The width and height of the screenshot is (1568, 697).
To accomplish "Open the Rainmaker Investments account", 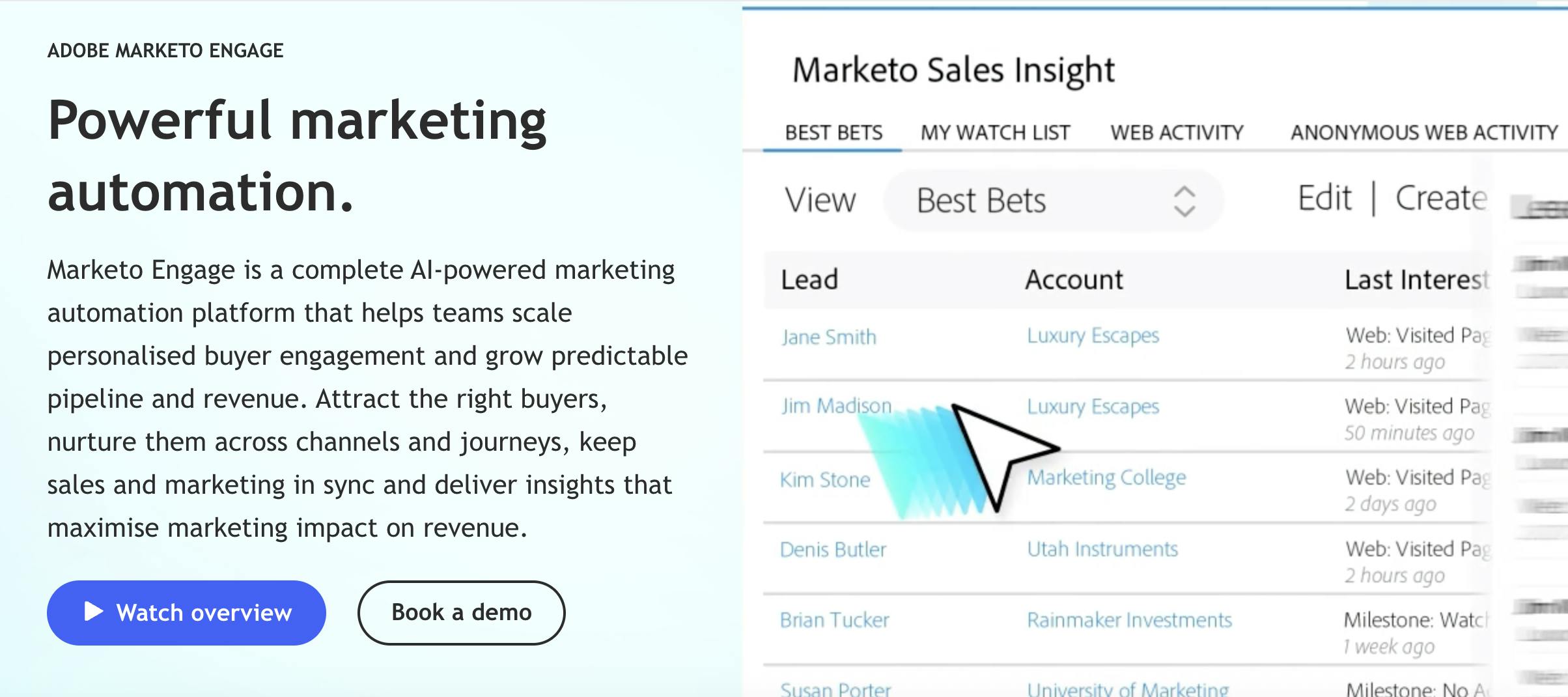I will coord(1128,619).
